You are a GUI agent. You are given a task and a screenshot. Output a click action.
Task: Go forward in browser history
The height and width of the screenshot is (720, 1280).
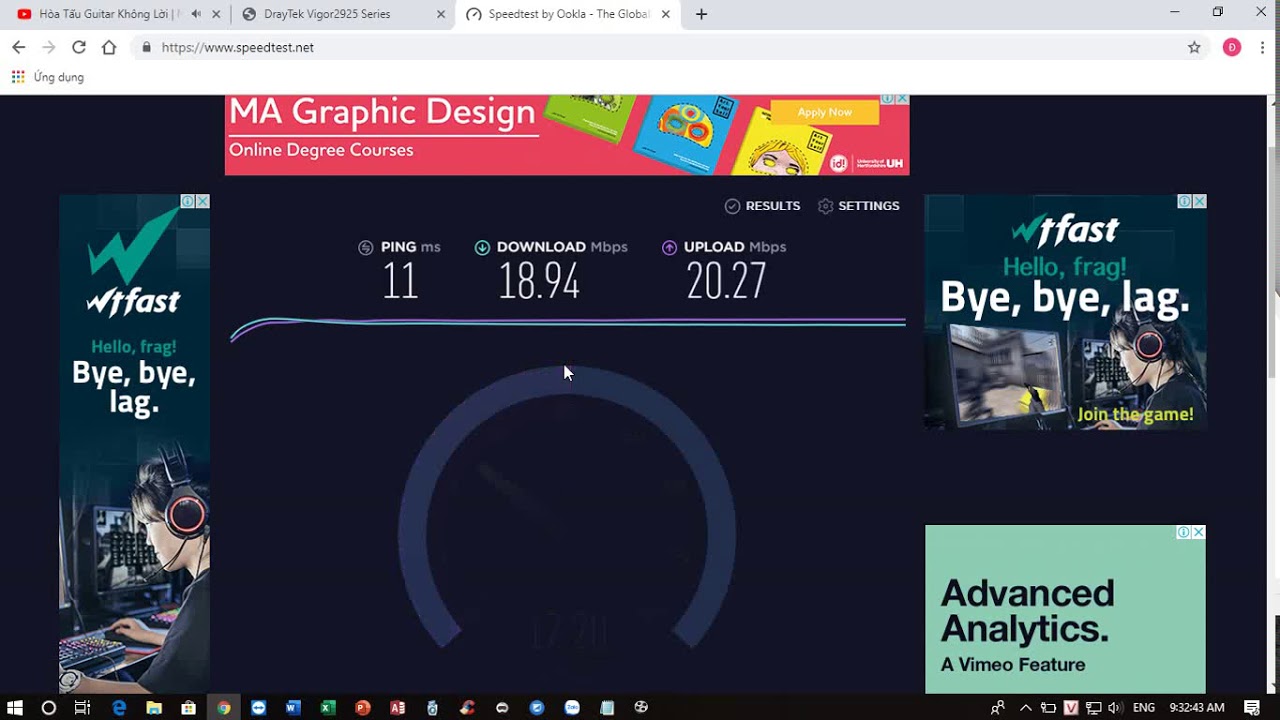[48, 47]
